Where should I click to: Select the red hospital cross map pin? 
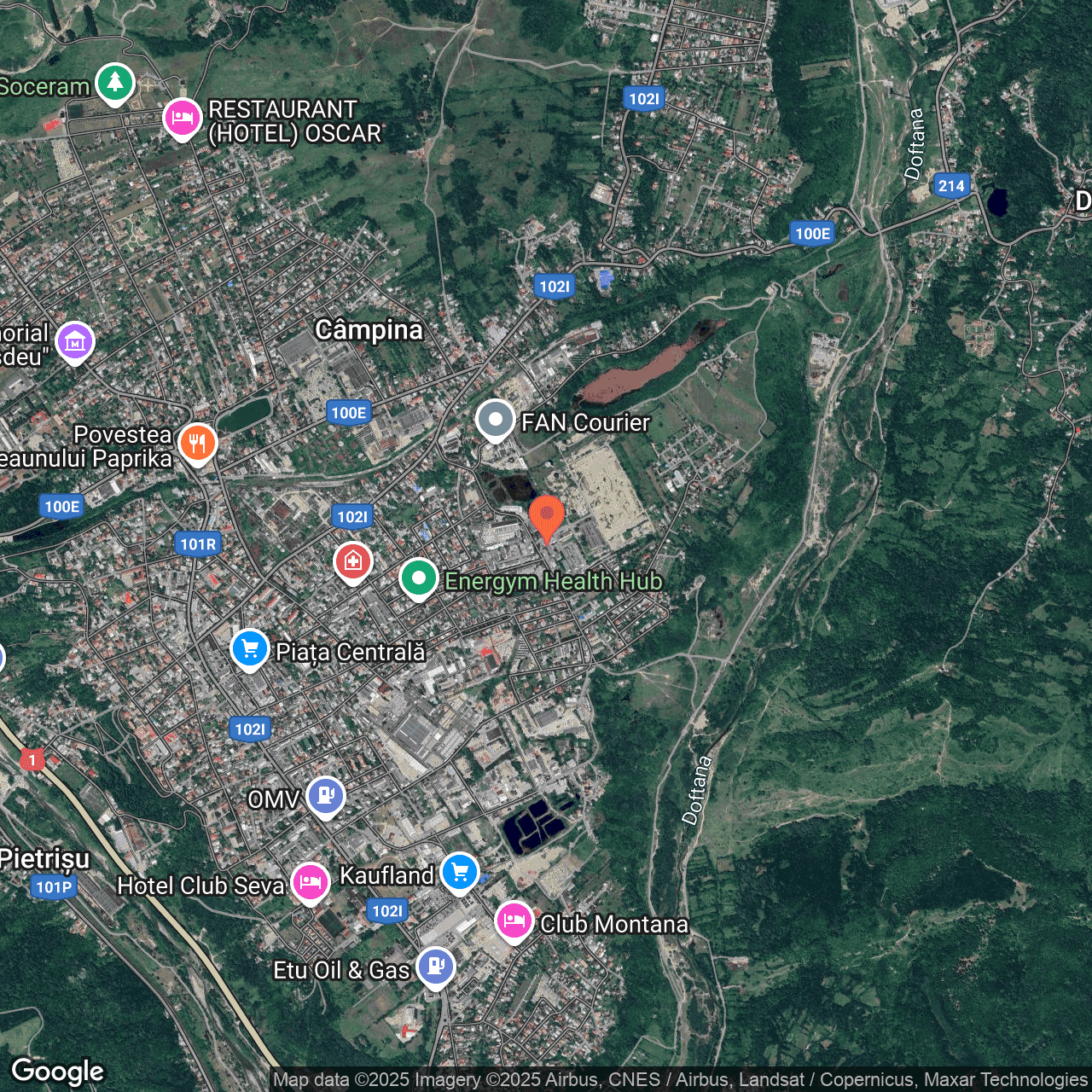[352, 561]
